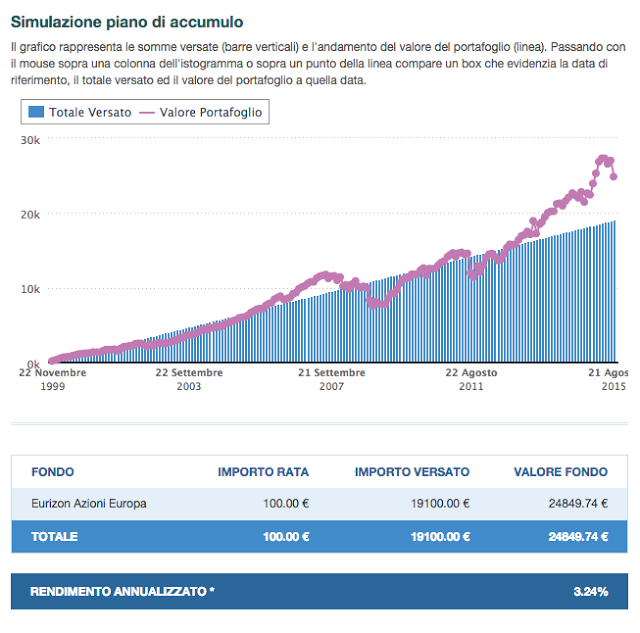Viewport: 640px width, 633px height.
Task: Click the portfolio line peak near 2015
Action: (603, 158)
